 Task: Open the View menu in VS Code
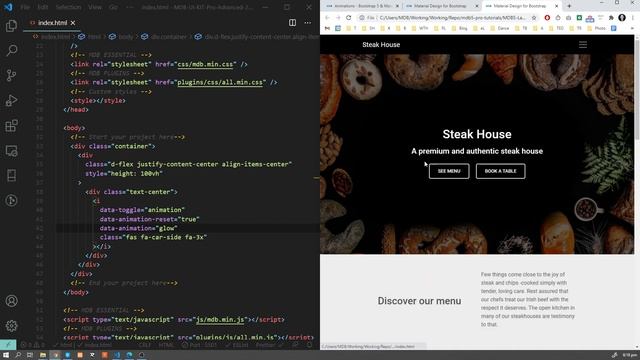pos(95,7)
